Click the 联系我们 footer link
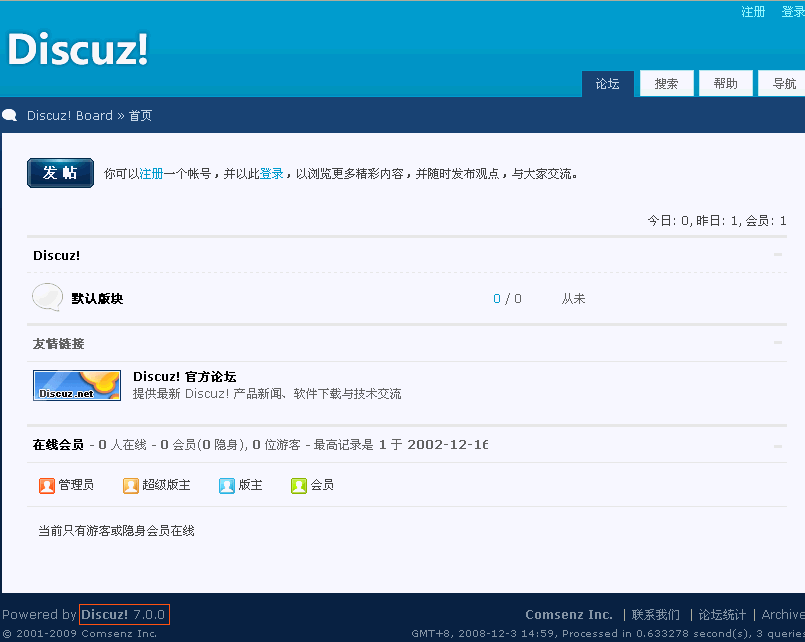This screenshot has width=805, height=642. [656, 614]
